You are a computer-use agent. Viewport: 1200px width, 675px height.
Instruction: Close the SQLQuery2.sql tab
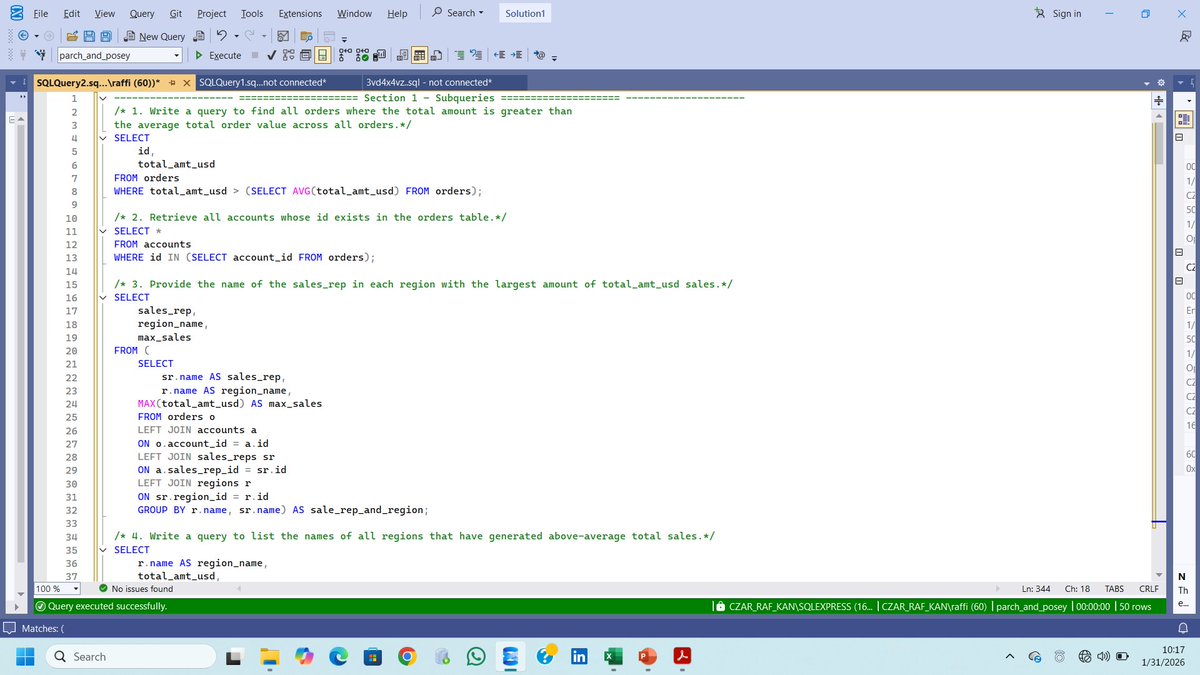point(186,82)
